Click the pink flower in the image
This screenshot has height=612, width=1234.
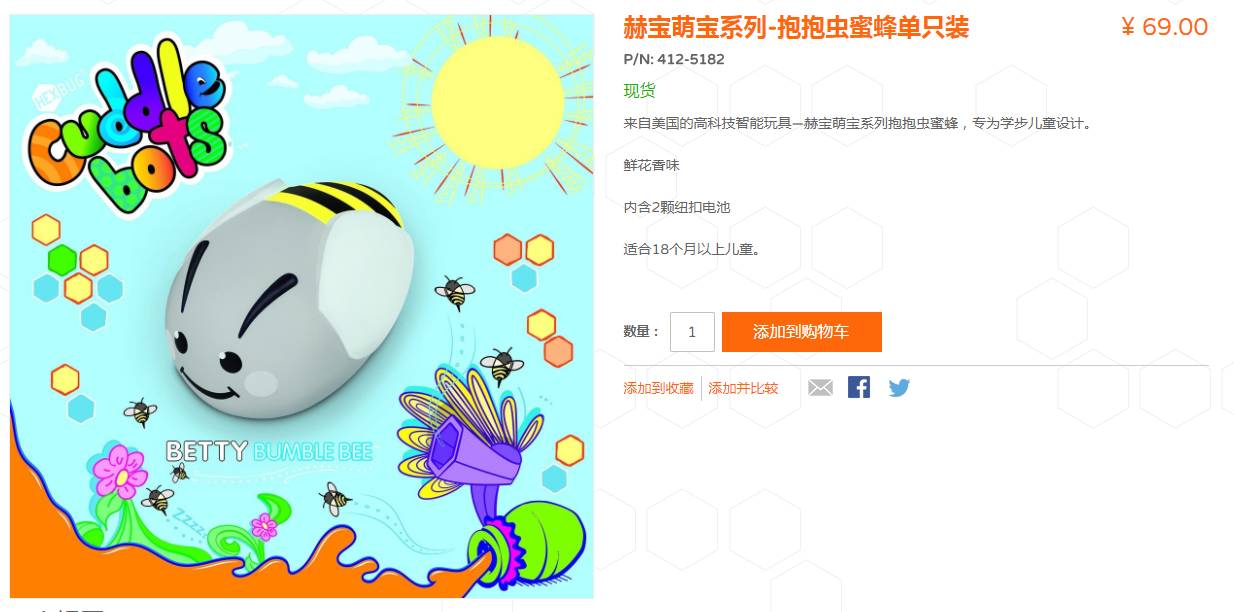122,472
